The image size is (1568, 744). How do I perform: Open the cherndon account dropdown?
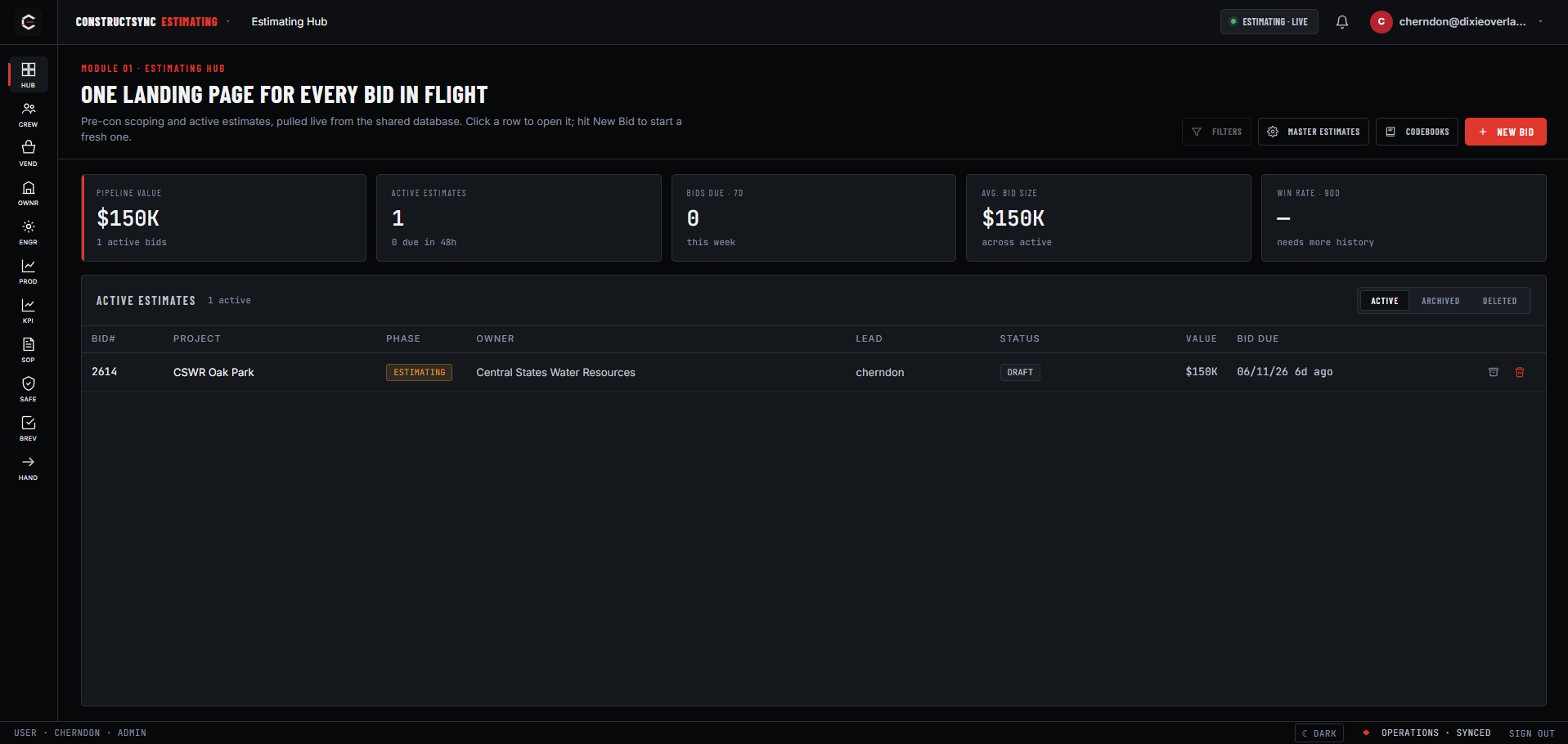tap(1457, 22)
